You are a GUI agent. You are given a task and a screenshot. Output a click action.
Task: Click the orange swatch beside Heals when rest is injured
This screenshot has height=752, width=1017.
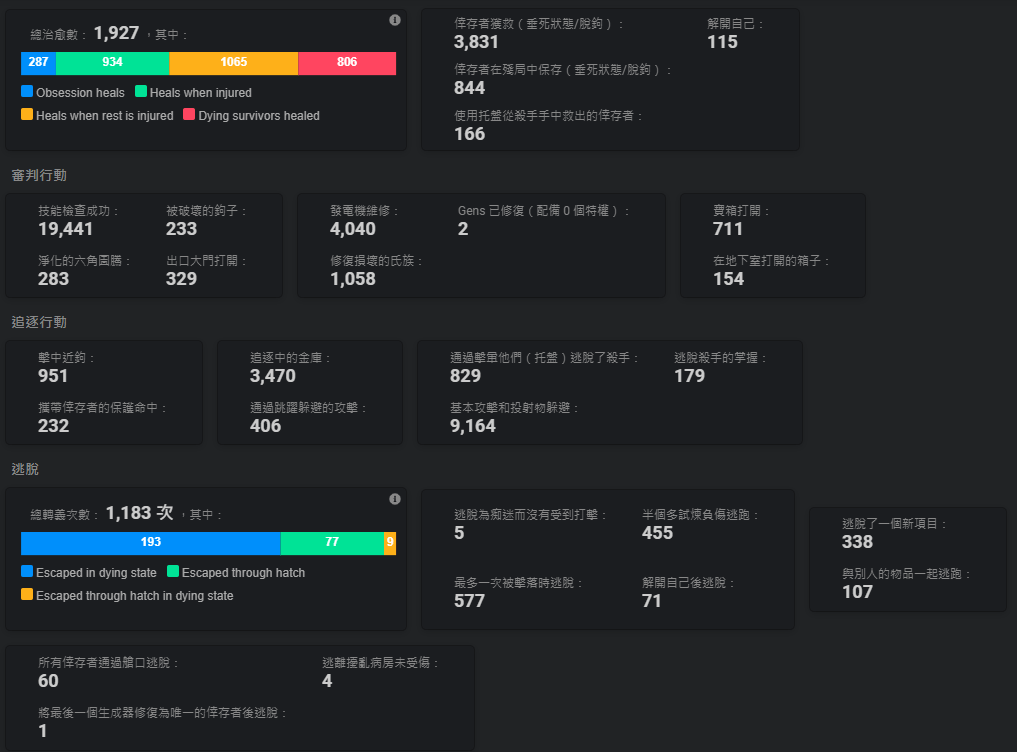pyautogui.click(x=27, y=115)
